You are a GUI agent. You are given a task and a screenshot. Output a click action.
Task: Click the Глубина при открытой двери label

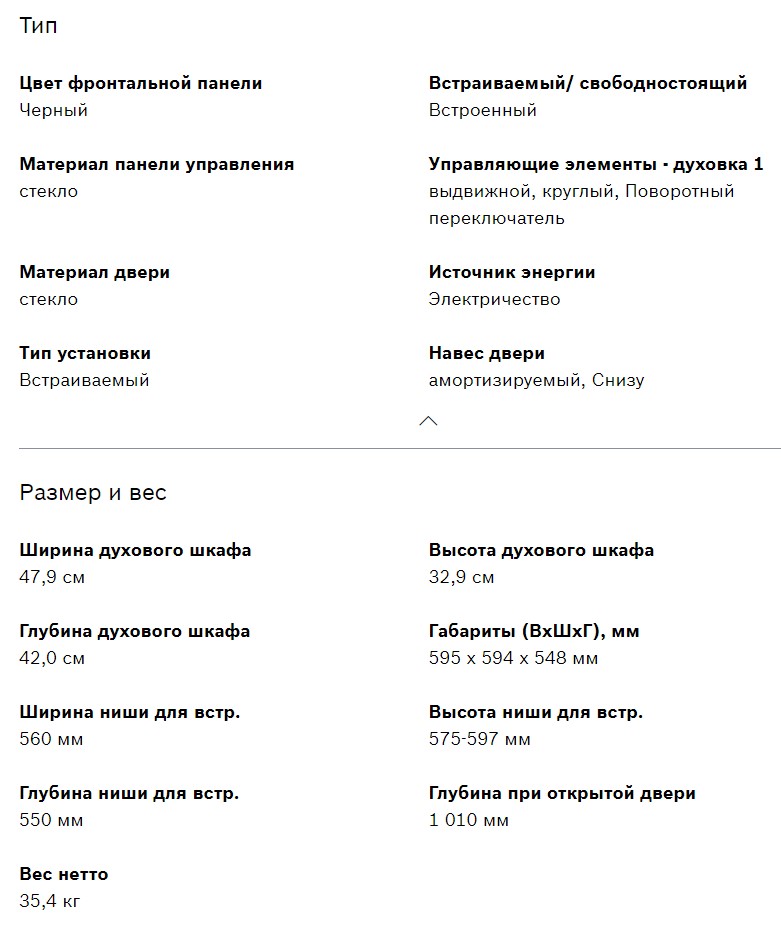coord(562,793)
